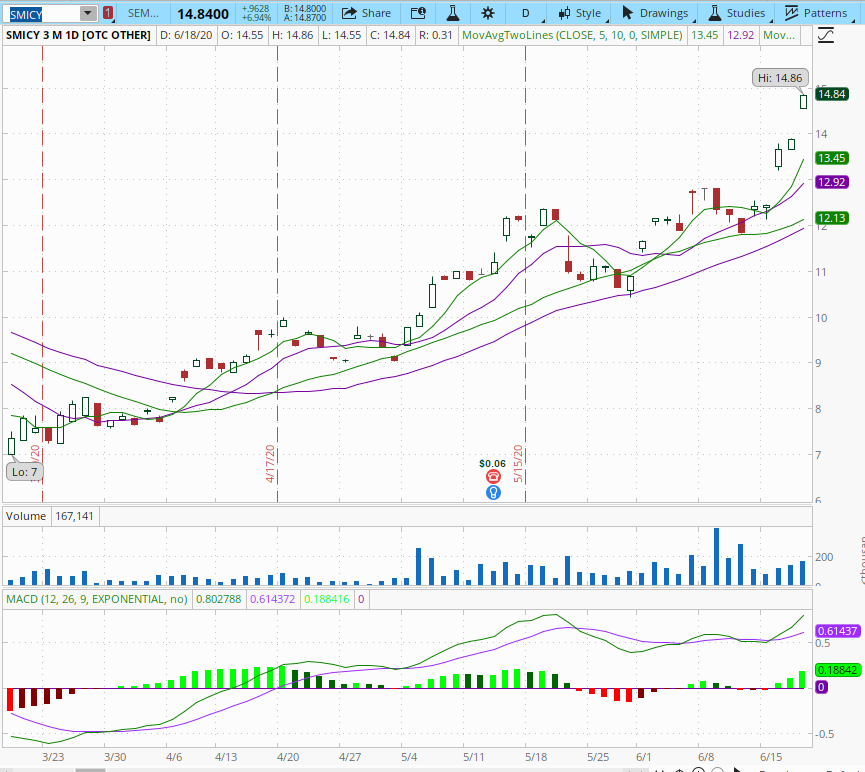Click the 4/17/20 expiration date marker
This screenshot has width=865, height=772.
(x=270, y=464)
